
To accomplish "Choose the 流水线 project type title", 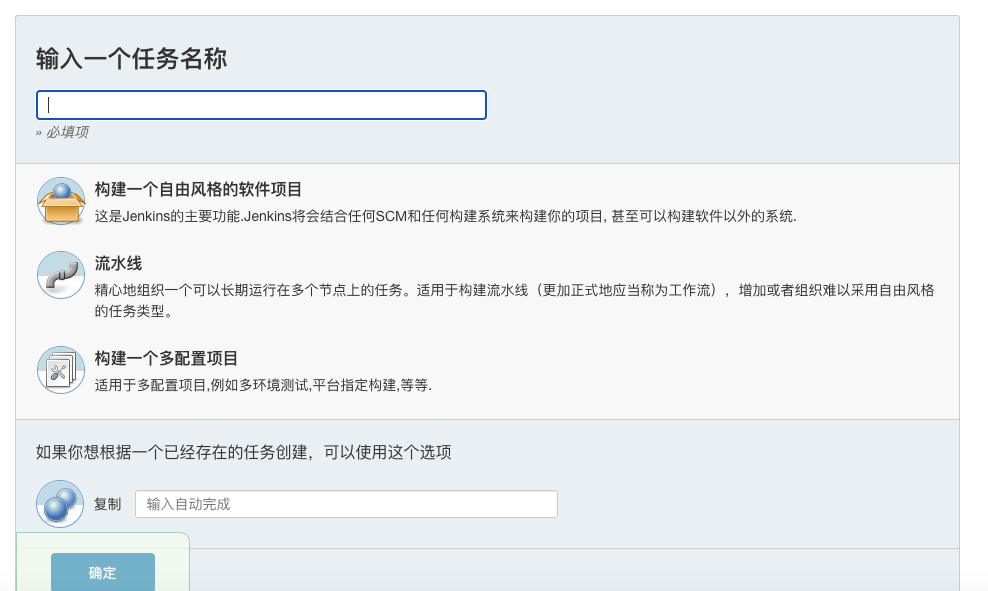I will click(x=118, y=263).
